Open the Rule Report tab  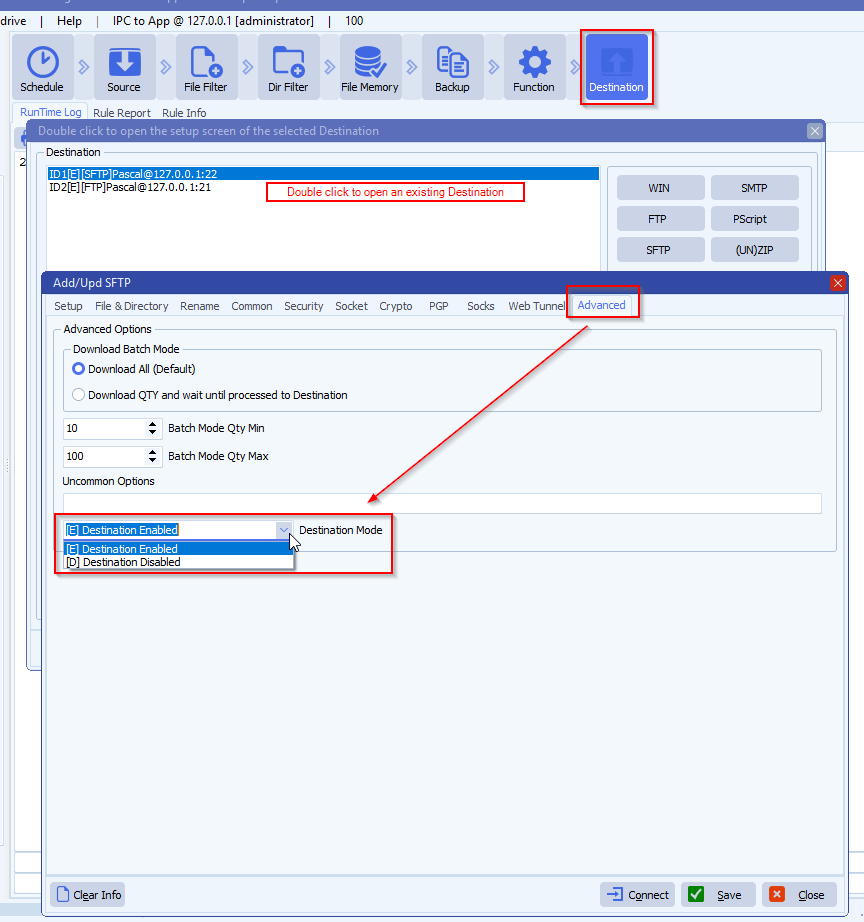122,113
